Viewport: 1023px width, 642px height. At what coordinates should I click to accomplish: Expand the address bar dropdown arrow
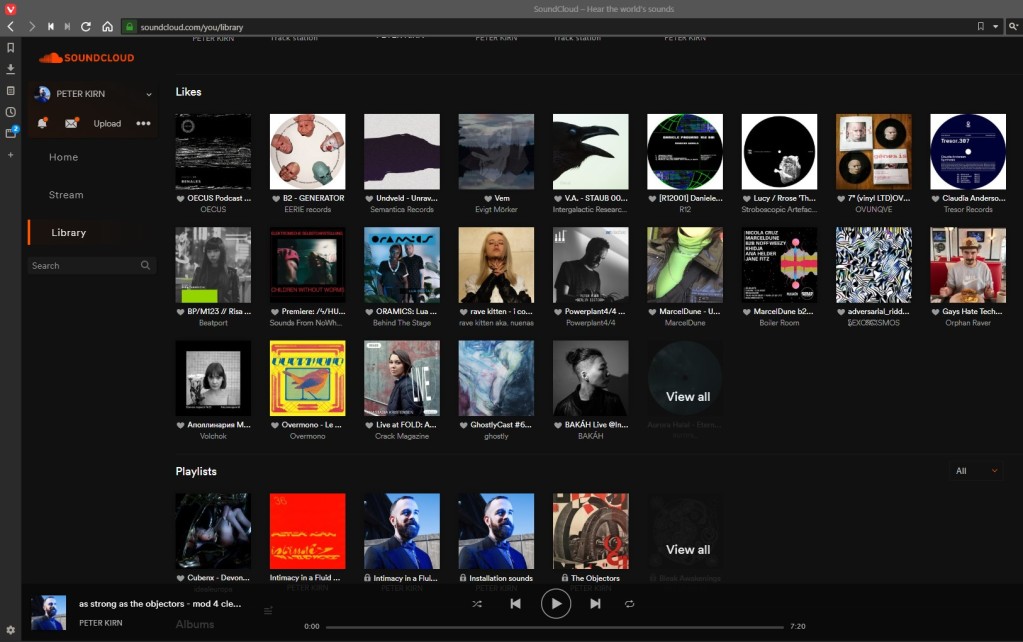coord(994,26)
